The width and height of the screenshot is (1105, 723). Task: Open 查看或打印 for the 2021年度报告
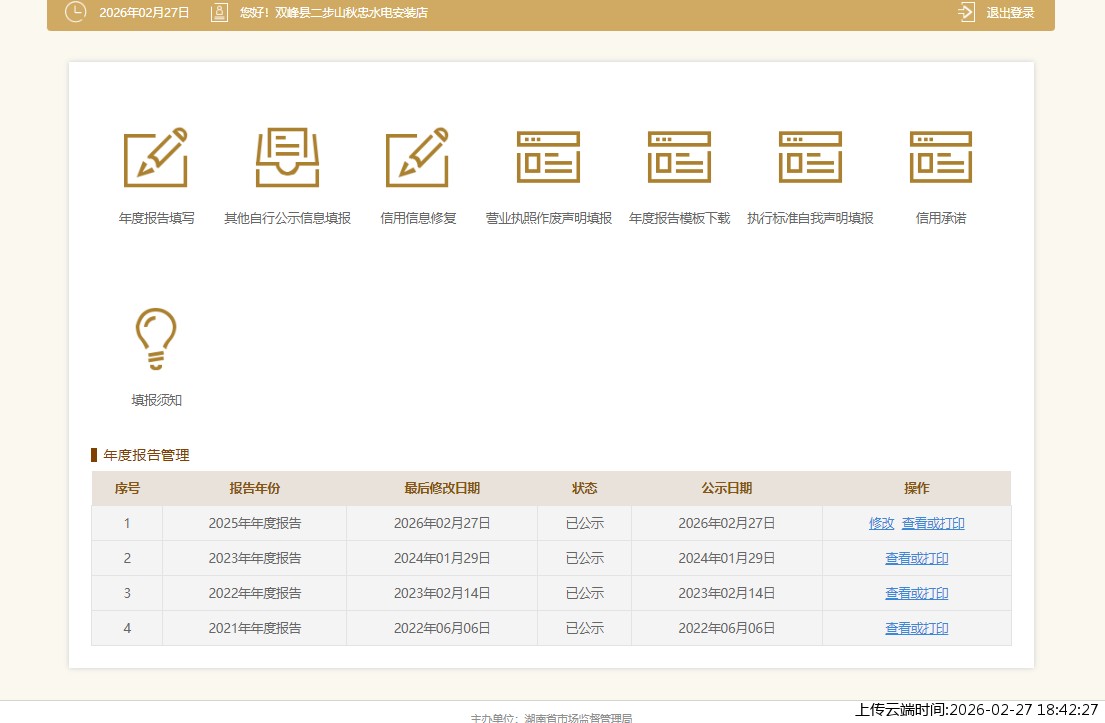tap(916, 628)
